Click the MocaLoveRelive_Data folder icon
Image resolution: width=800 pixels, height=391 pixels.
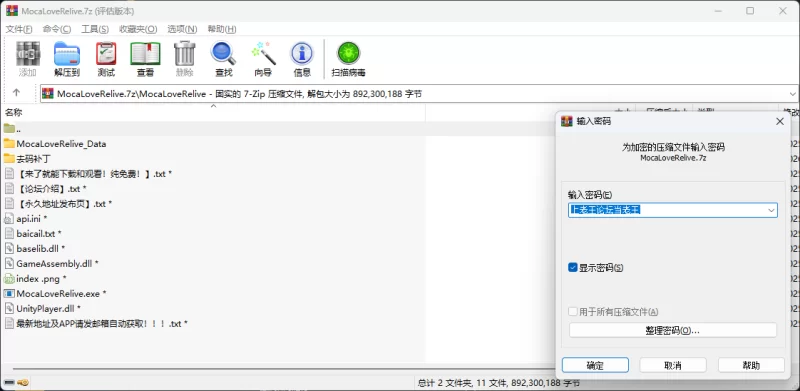click(9, 143)
